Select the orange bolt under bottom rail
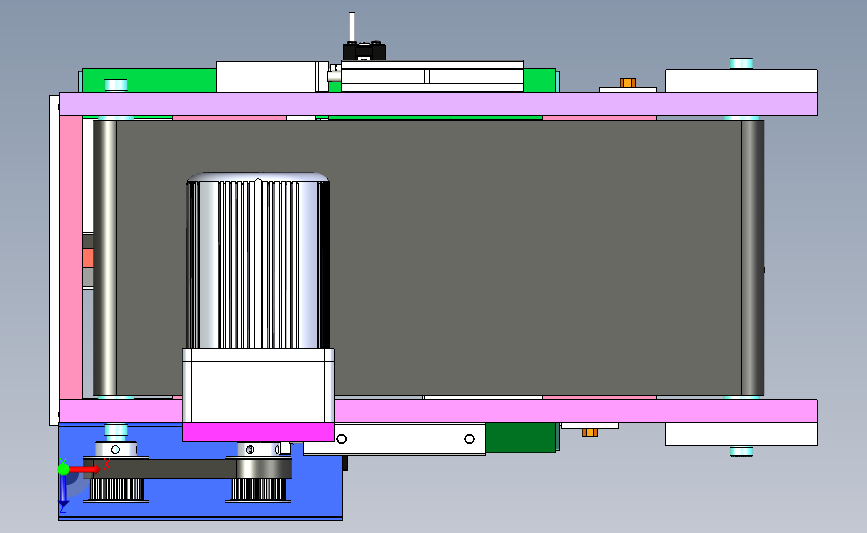This screenshot has height=533, width=867. click(x=590, y=432)
